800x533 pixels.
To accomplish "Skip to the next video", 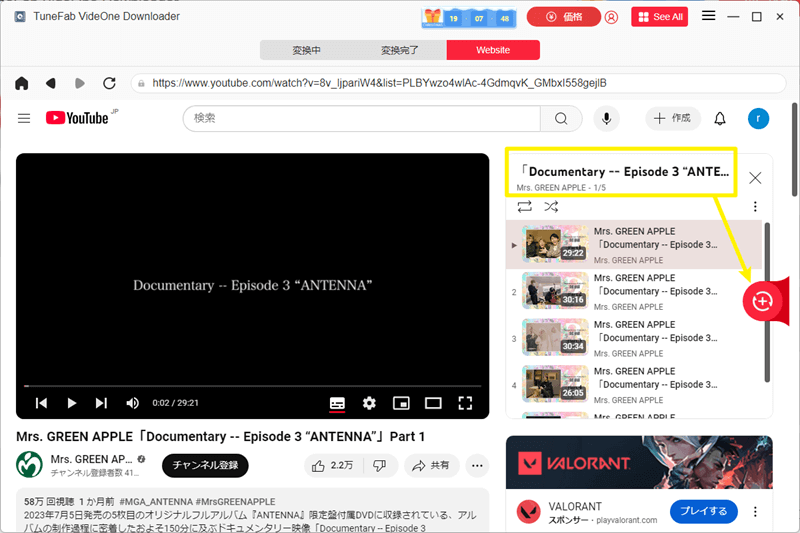I will point(101,403).
